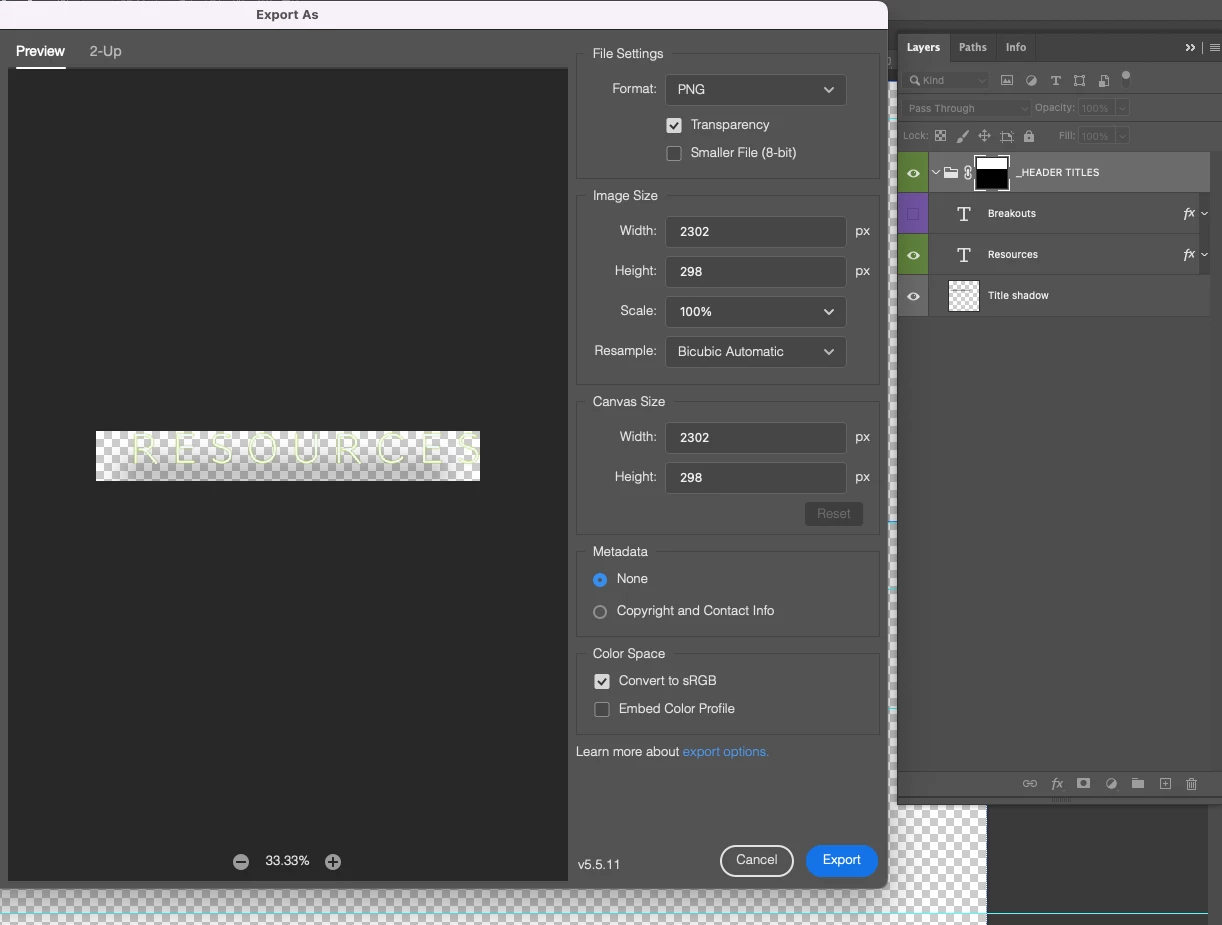Zoom out preview with minus icon

[241, 861]
